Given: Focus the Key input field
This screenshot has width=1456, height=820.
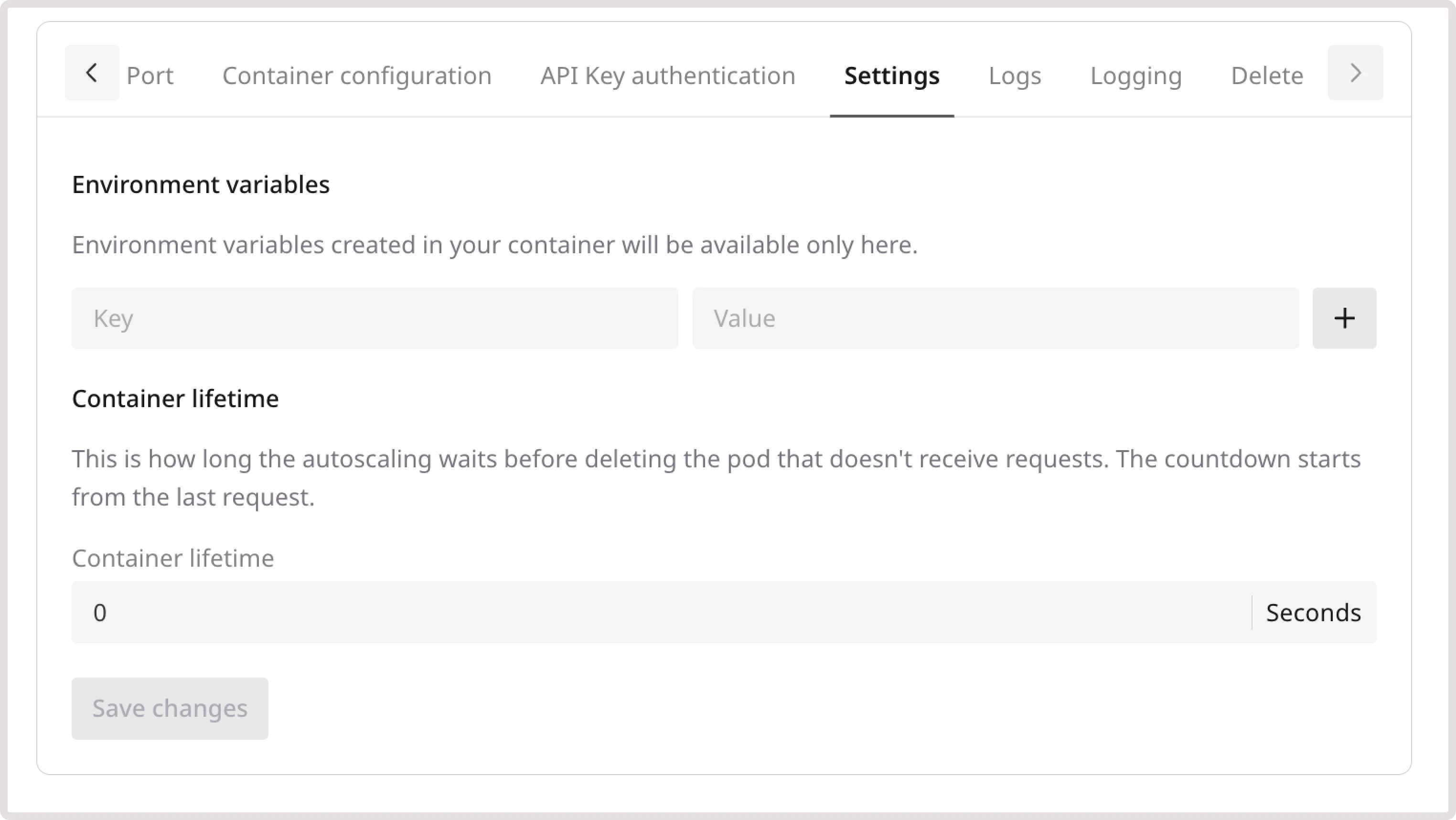Looking at the screenshot, I should point(374,318).
